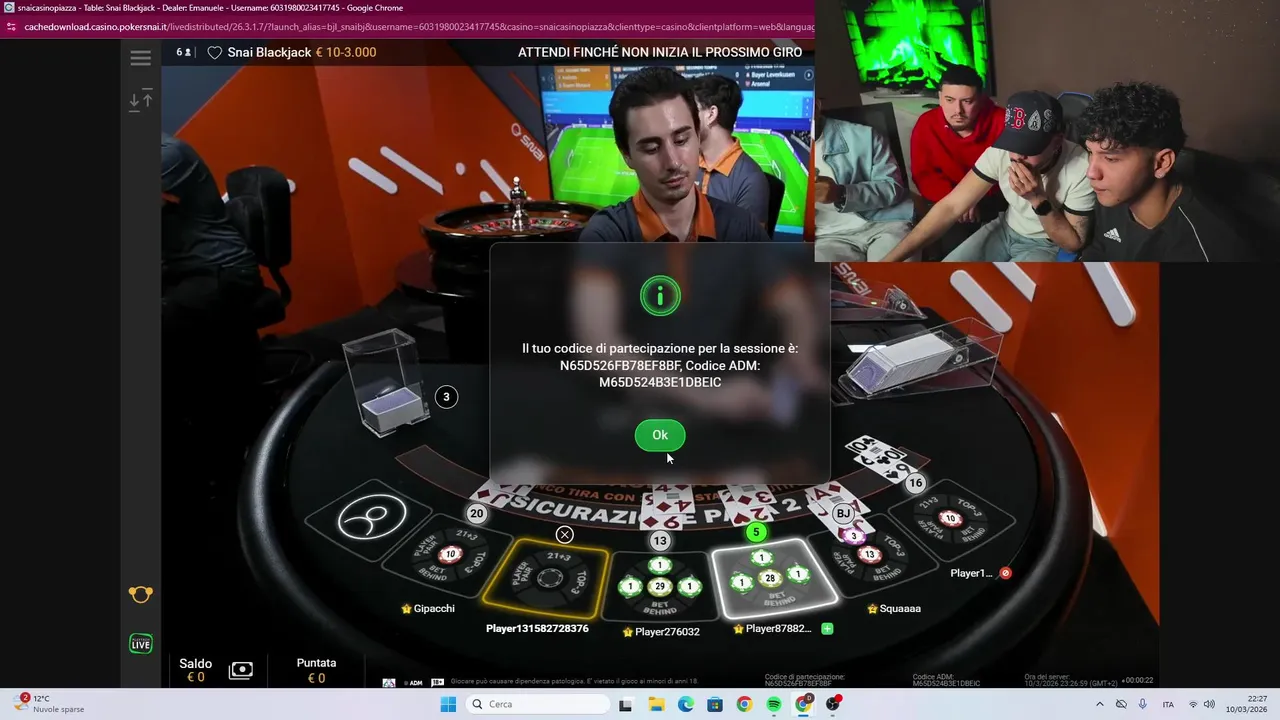The image size is (1280, 720).
Task: Click the red blocked icon beside Player1
Action: (1006, 573)
